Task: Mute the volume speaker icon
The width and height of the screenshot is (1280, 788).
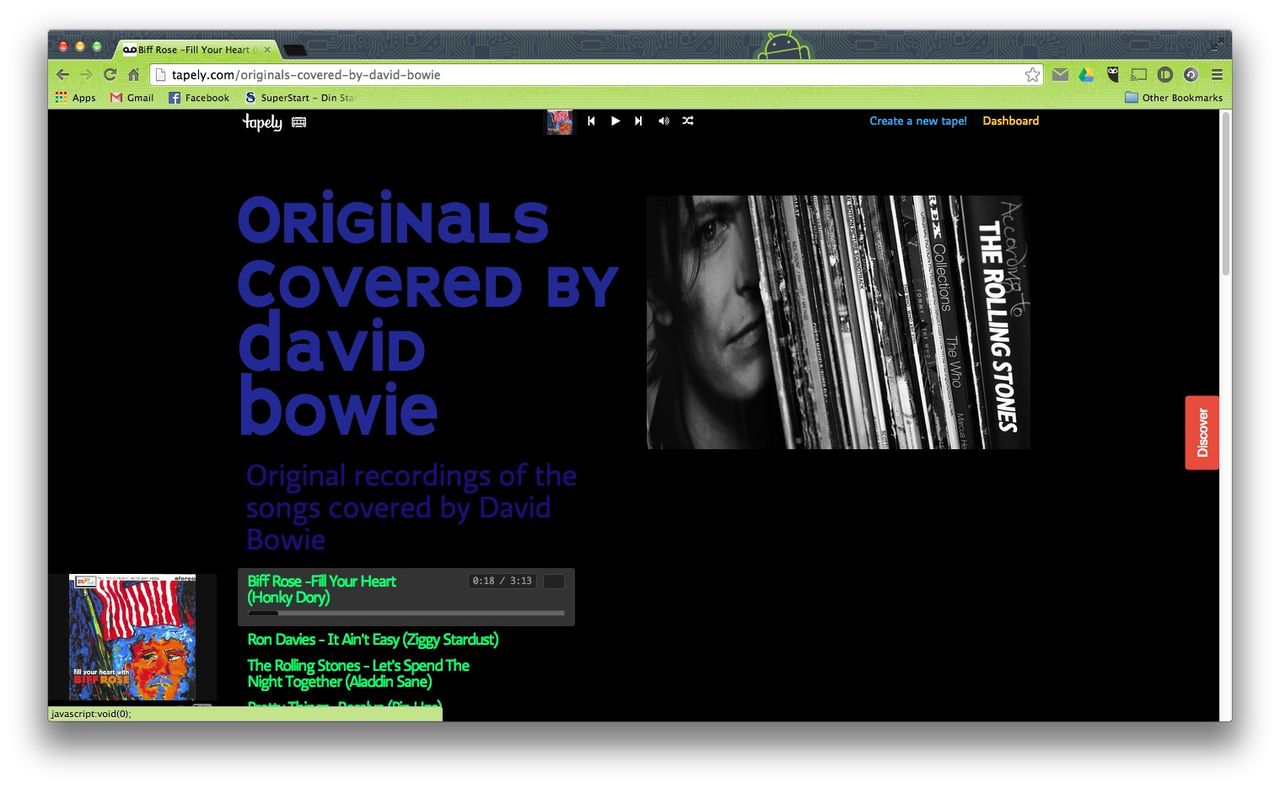Action: (663, 121)
